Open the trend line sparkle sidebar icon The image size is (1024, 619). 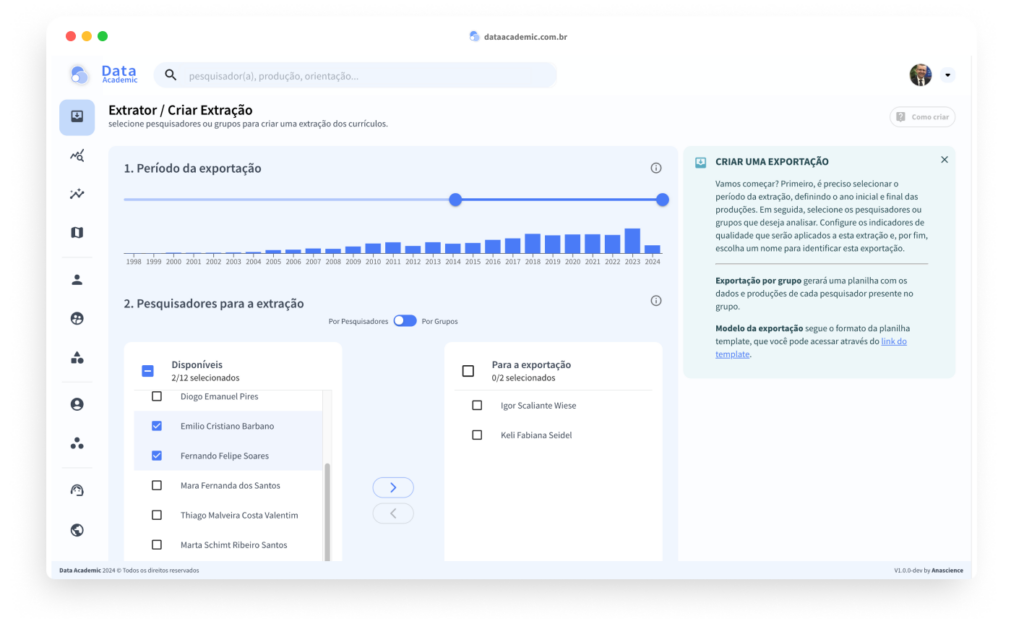(x=77, y=194)
